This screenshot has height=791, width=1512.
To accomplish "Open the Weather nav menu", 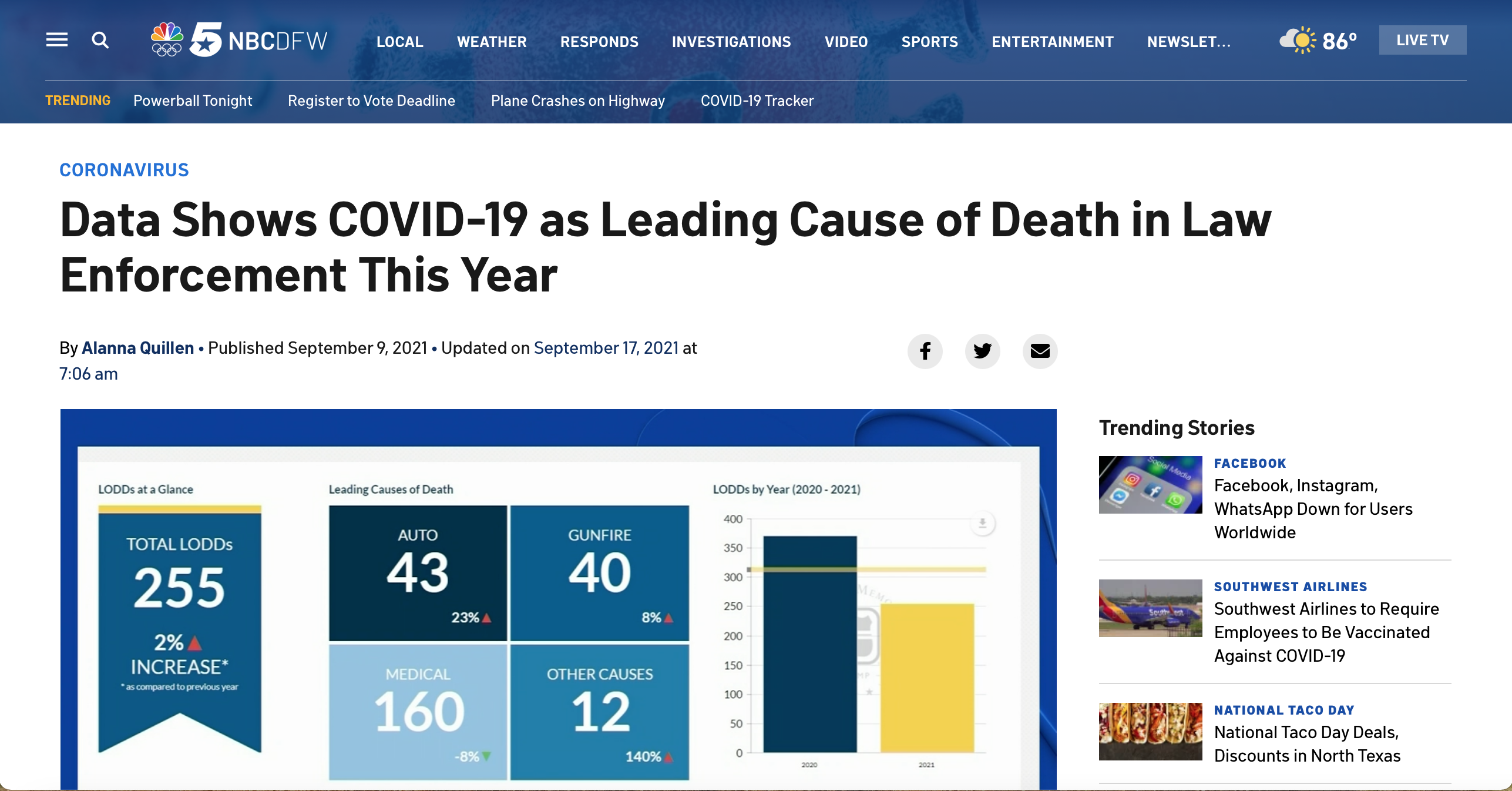I will (x=492, y=42).
